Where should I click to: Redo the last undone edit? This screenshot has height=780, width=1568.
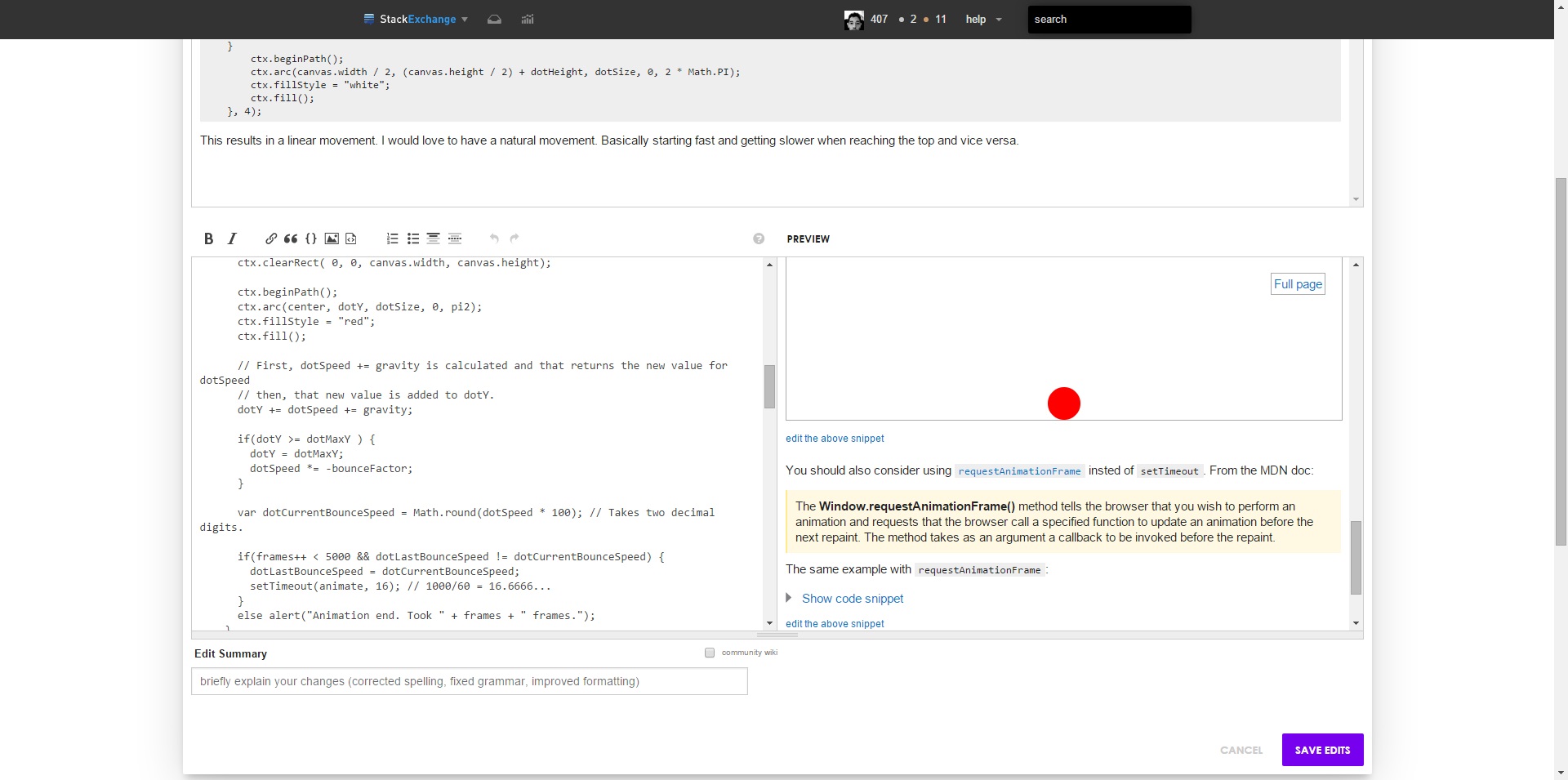[x=514, y=238]
